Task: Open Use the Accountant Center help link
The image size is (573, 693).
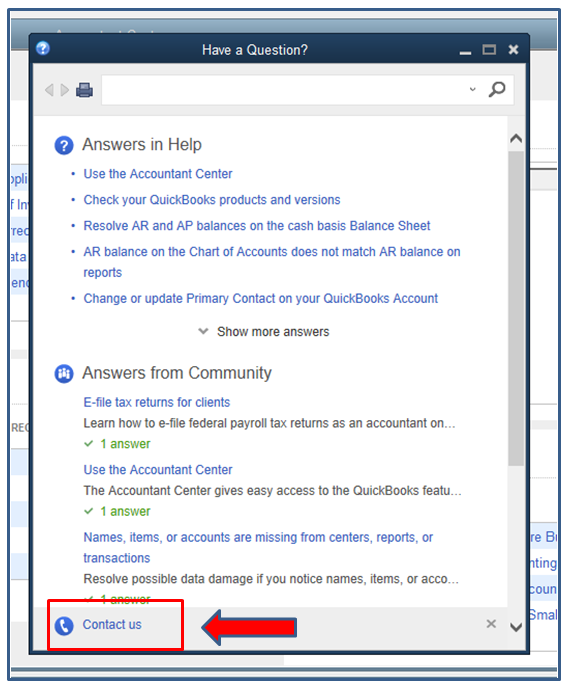Action: (x=158, y=174)
